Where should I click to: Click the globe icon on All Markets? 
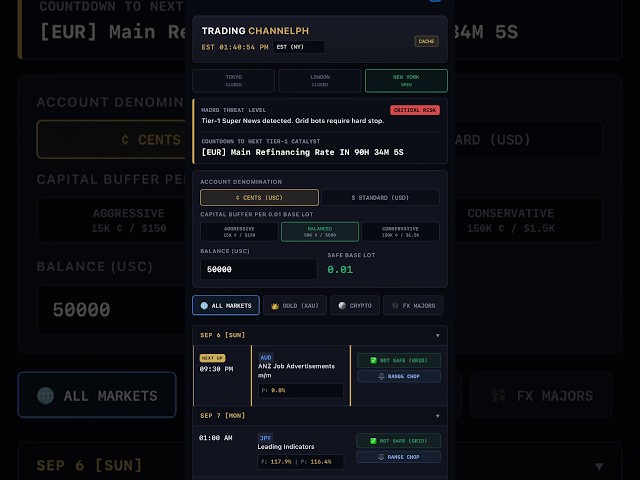(204, 305)
